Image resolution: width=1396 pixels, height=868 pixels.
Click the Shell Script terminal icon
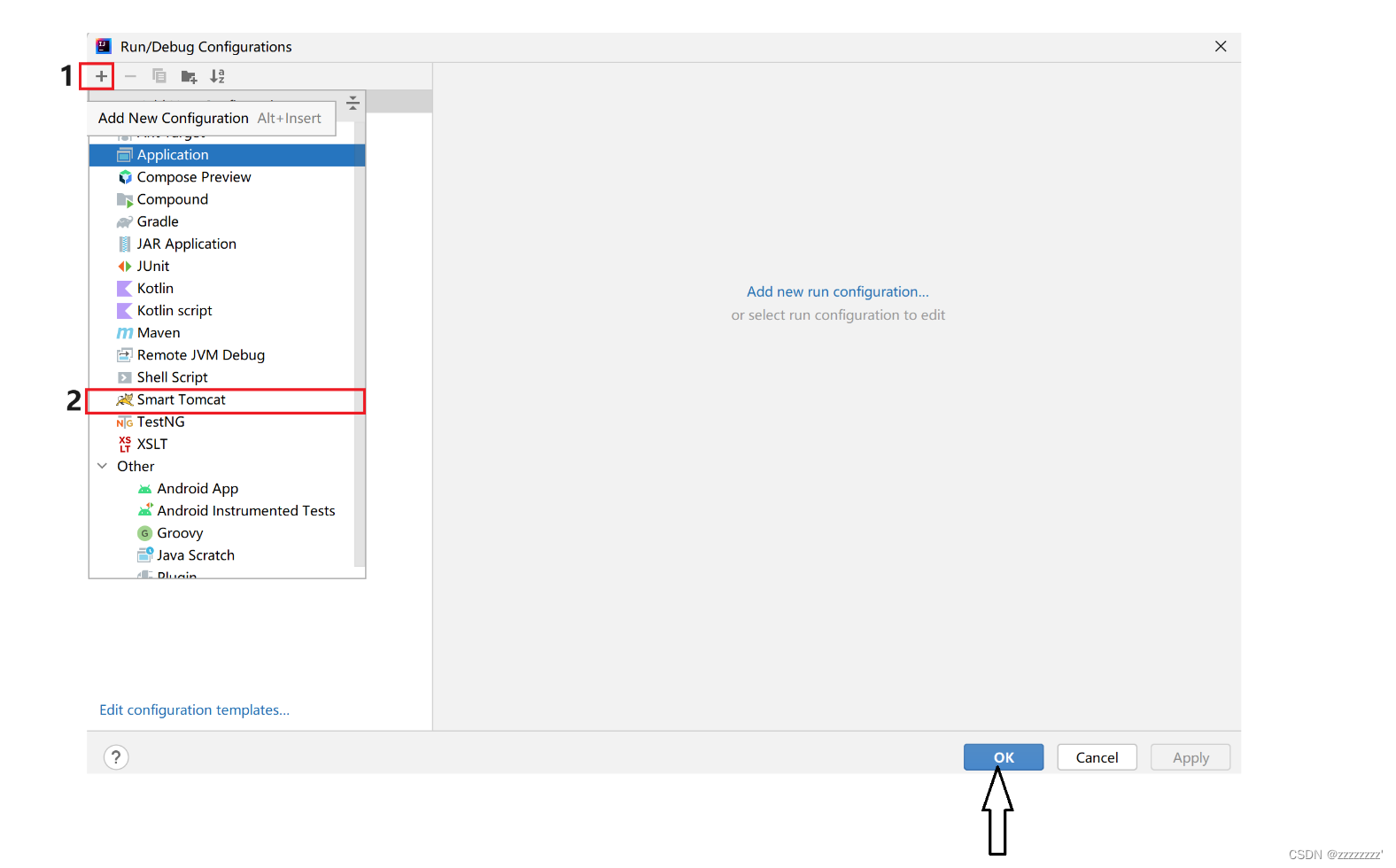click(x=125, y=377)
